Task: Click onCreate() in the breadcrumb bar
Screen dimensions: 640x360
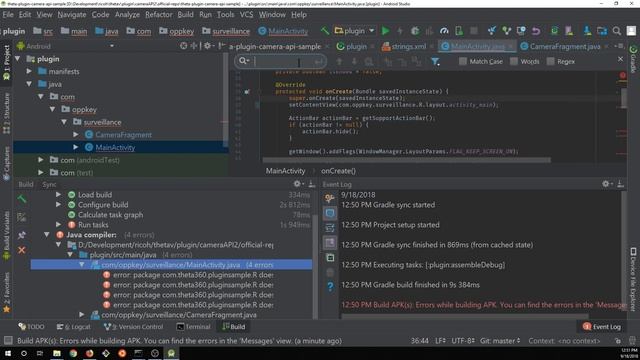Action: tap(338, 171)
